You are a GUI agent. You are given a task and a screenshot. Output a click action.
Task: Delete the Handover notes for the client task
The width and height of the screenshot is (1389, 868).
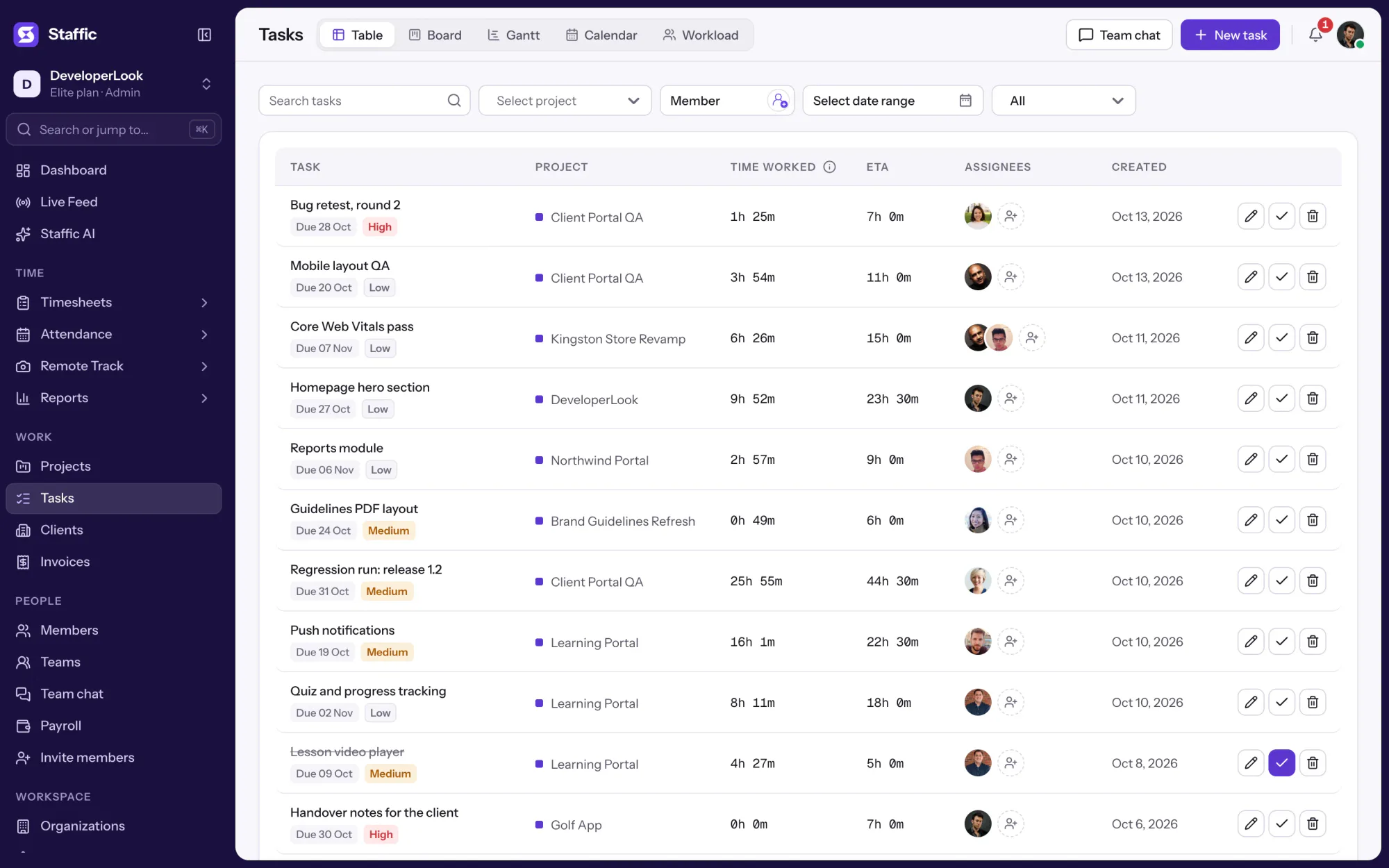[x=1313, y=824]
